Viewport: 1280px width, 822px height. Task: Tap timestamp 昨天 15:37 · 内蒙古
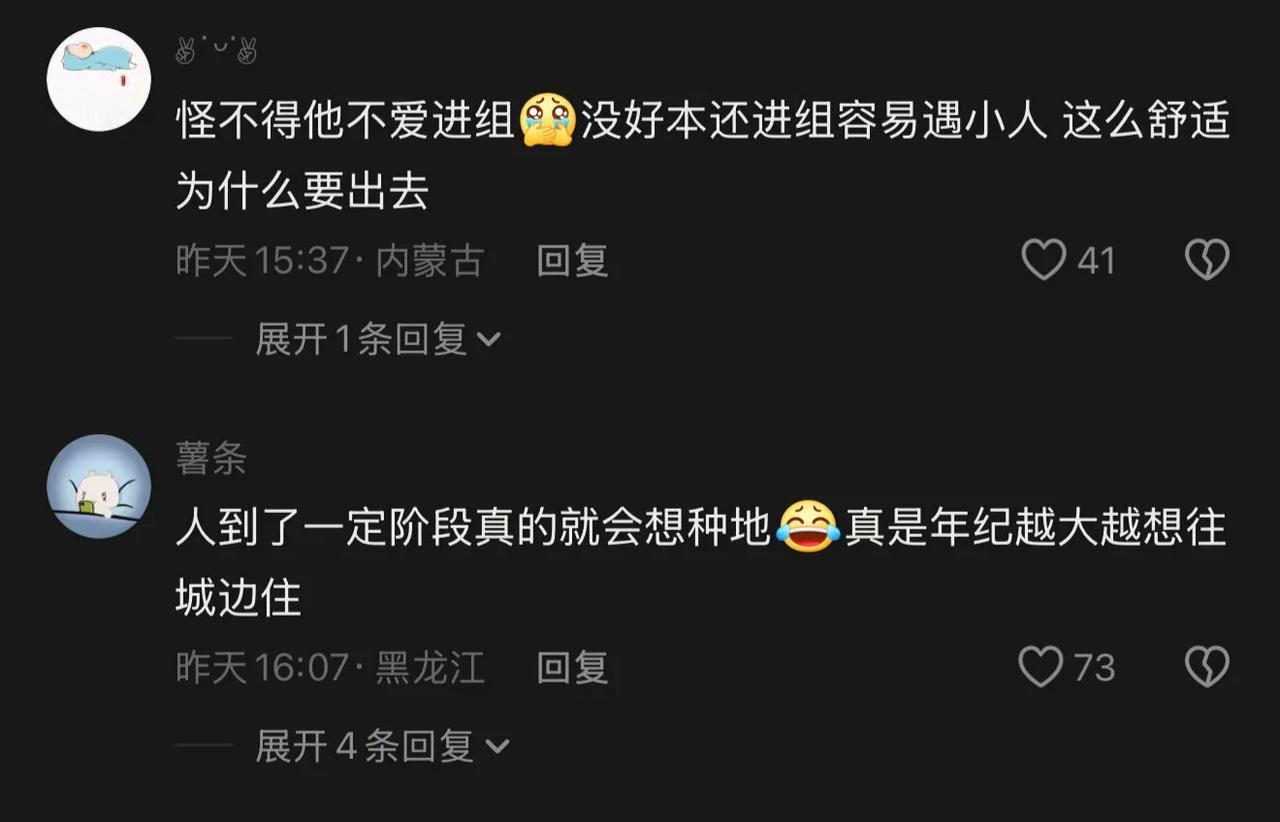330,261
